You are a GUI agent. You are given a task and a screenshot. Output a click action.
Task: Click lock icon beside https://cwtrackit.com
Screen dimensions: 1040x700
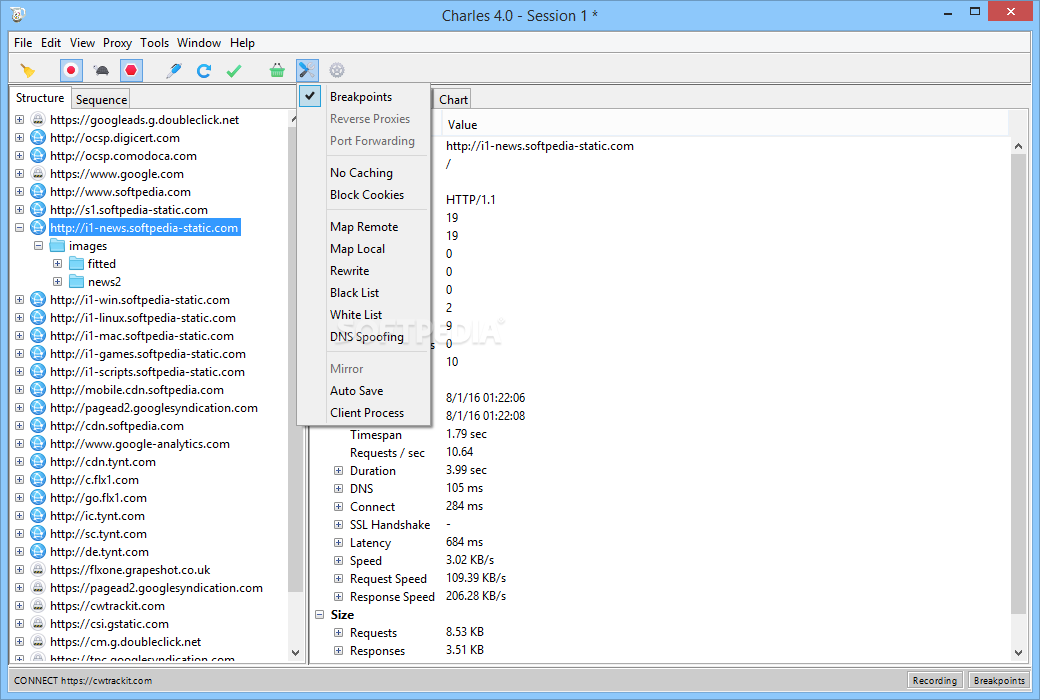pyautogui.click(x=38, y=605)
